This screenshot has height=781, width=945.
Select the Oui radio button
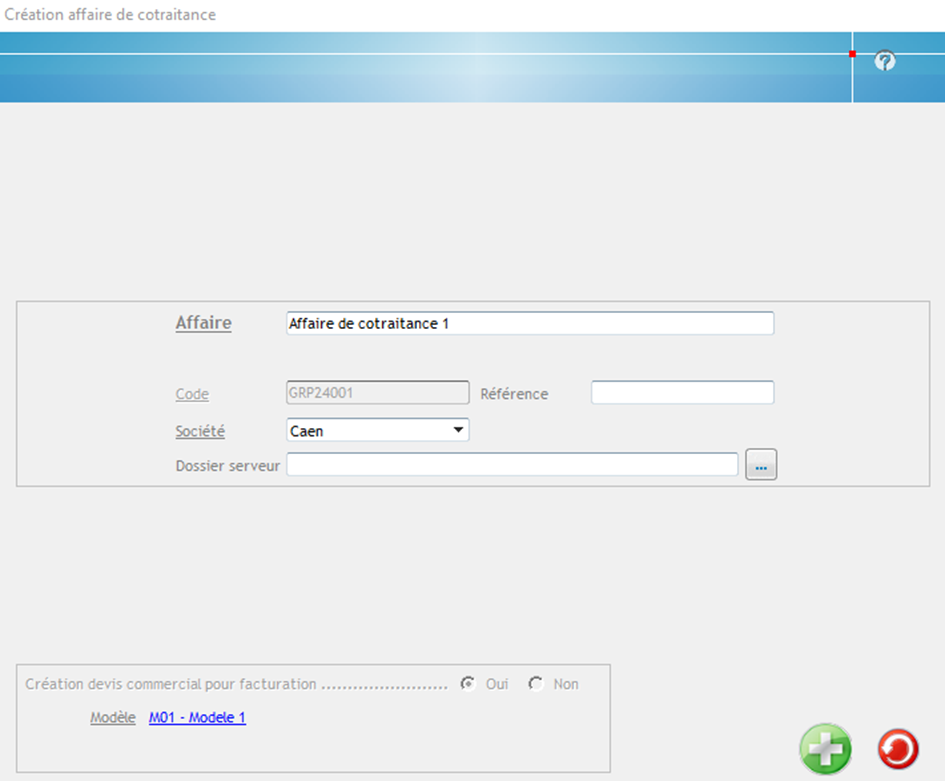pos(467,684)
